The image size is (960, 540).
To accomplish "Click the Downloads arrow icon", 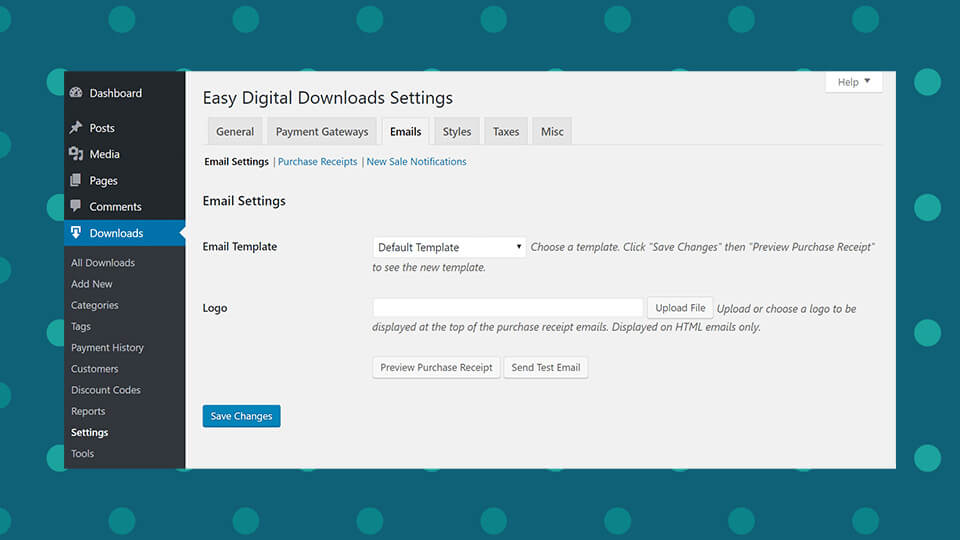I will click(76, 233).
